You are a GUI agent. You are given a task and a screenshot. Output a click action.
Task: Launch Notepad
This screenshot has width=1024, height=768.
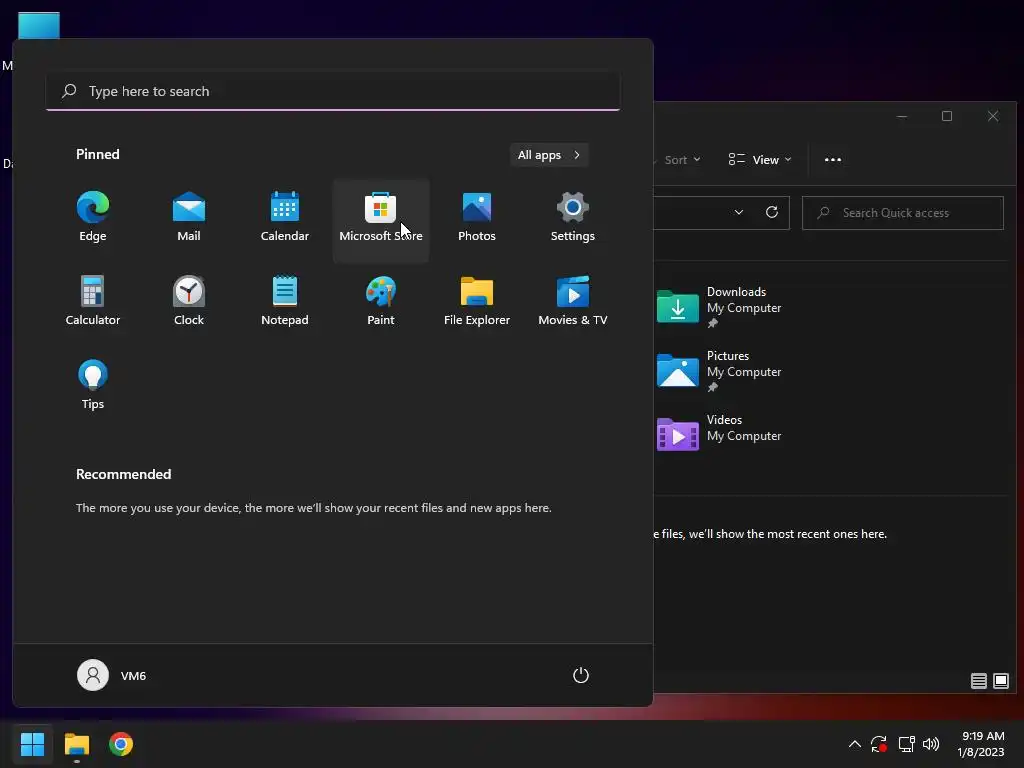[x=285, y=301]
